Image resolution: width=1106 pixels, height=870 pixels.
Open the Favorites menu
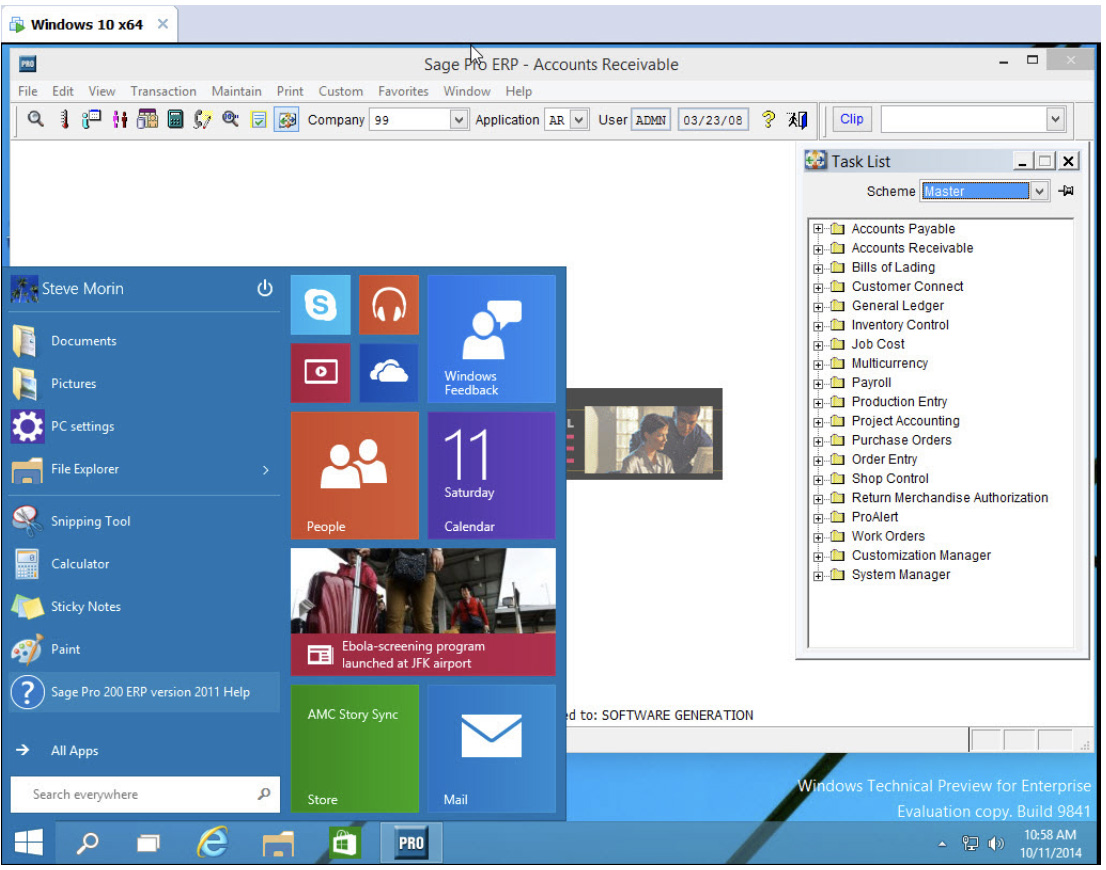403,91
